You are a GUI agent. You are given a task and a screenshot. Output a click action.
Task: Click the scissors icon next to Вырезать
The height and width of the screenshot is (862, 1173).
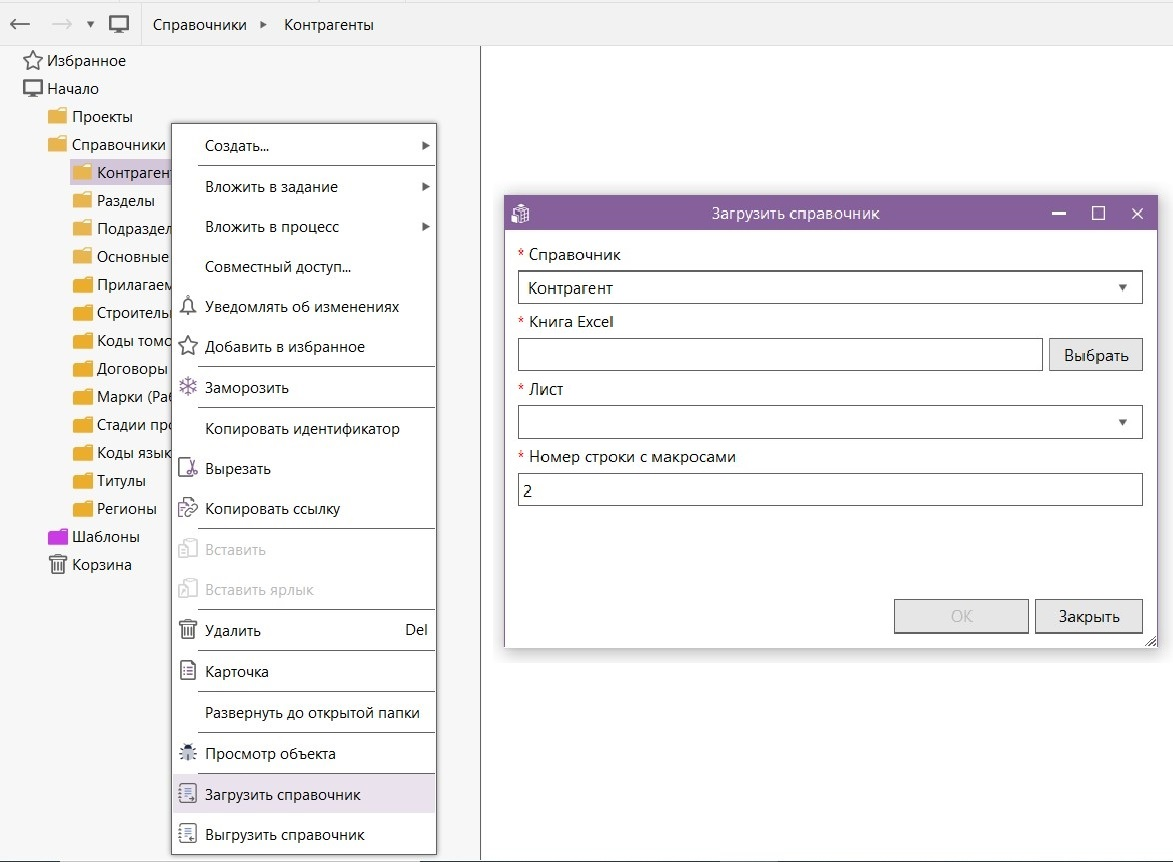(188, 468)
